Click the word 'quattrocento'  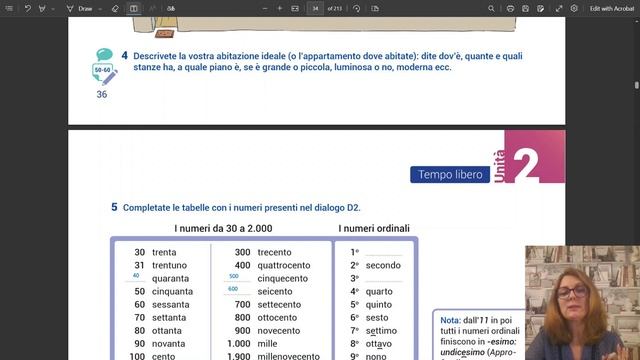(284, 265)
